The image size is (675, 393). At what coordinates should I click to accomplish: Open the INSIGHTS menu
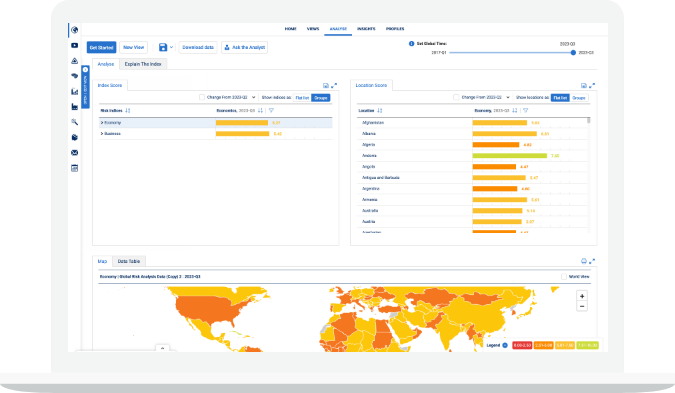tap(366, 29)
